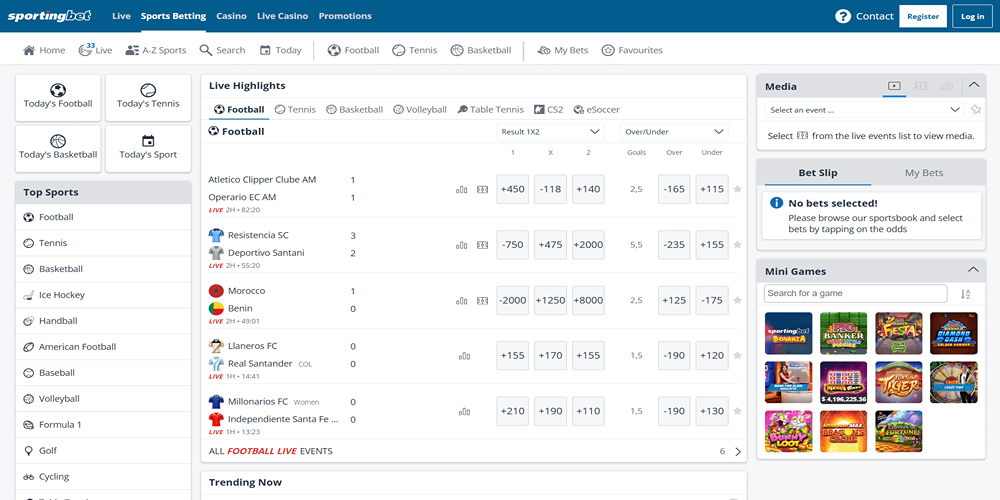Open Live events with the 33 badge
Screen dimensions: 1000x500
[95, 50]
